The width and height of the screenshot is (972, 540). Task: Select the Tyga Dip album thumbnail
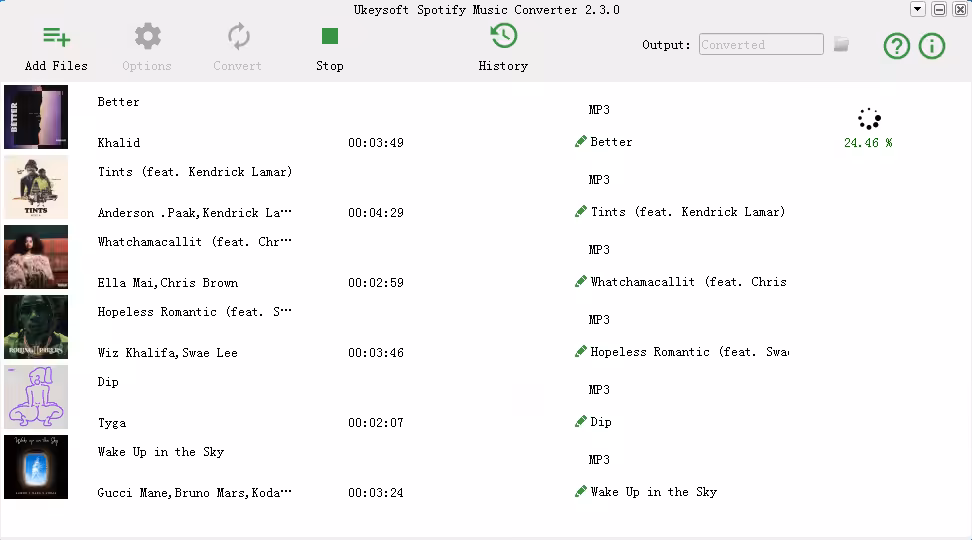36,397
